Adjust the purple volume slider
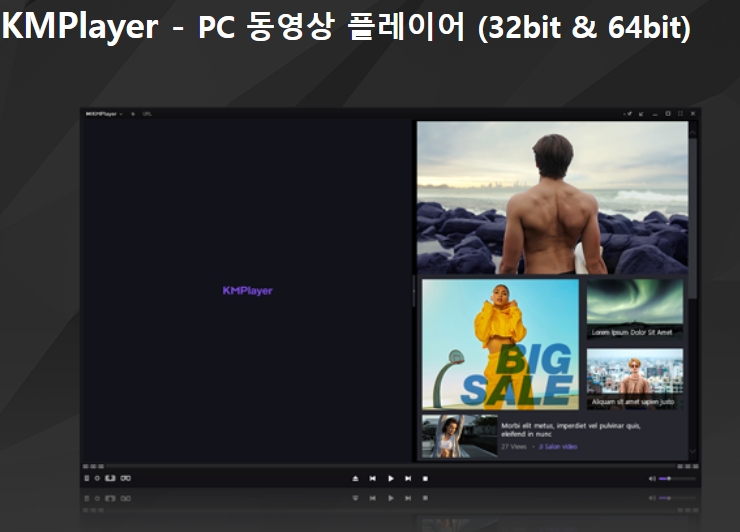 coord(677,479)
